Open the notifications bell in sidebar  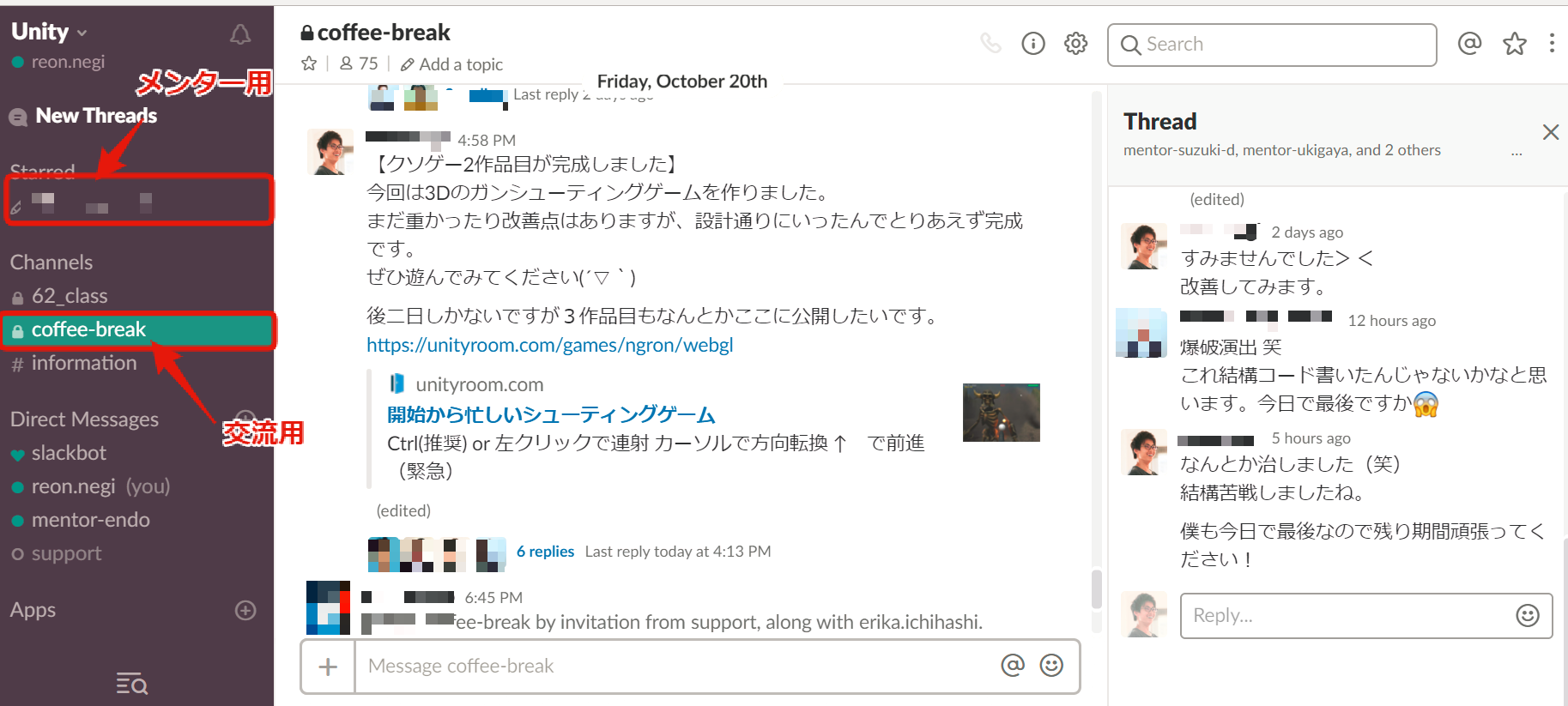[240, 34]
